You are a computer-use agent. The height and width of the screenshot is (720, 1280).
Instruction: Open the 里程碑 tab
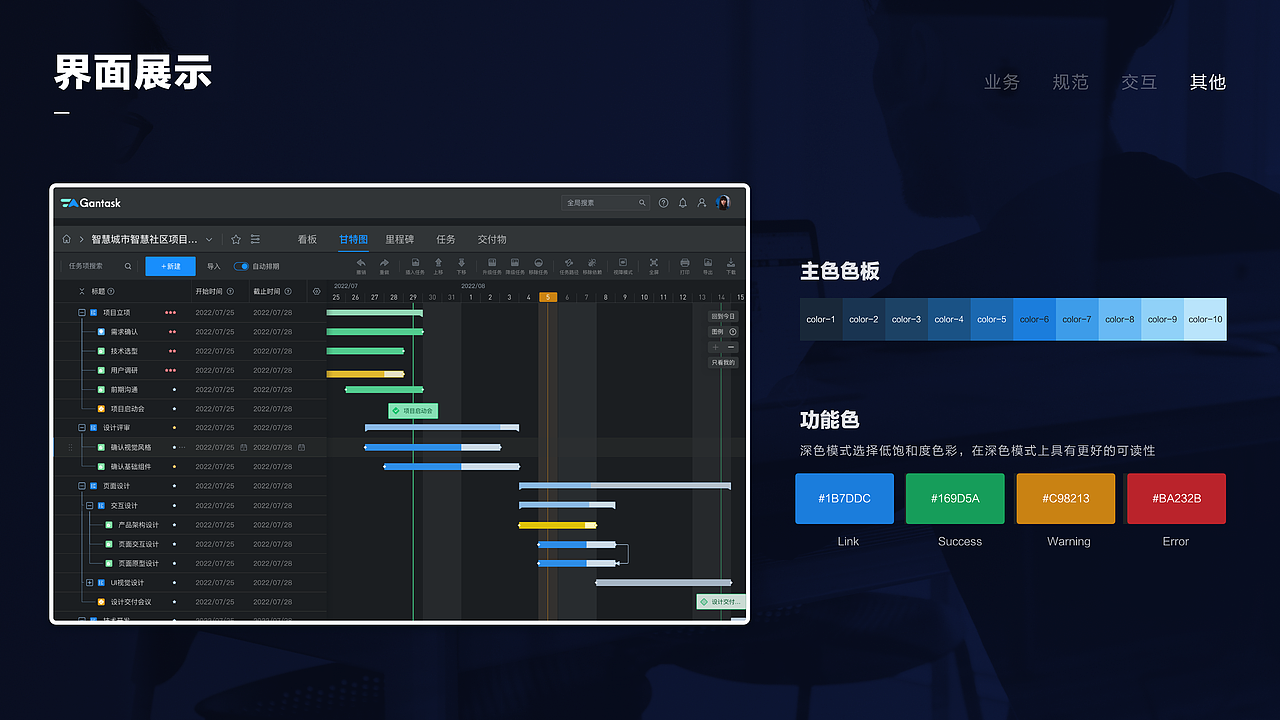(400, 240)
